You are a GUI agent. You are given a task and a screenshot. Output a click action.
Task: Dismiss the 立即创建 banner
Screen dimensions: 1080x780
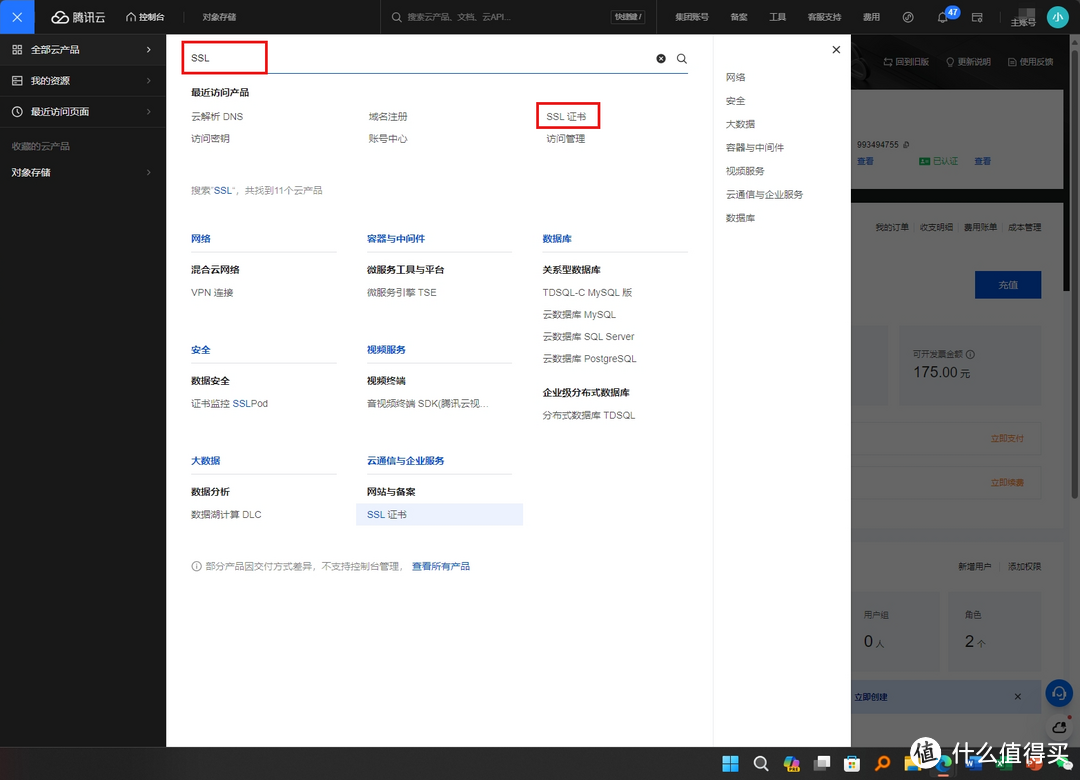[x=1017, y=697]
